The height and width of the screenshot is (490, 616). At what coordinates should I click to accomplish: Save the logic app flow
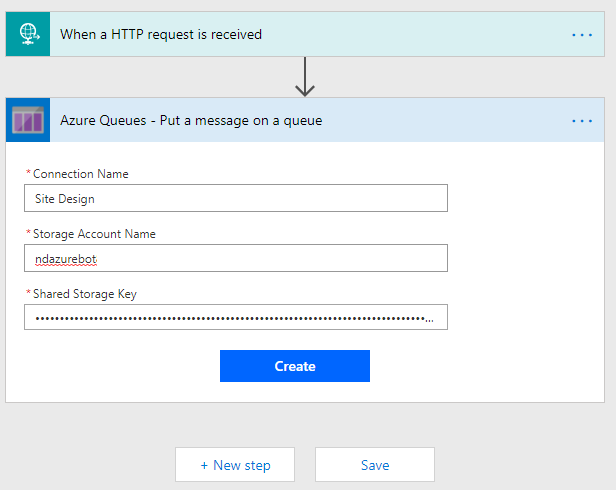375,464
